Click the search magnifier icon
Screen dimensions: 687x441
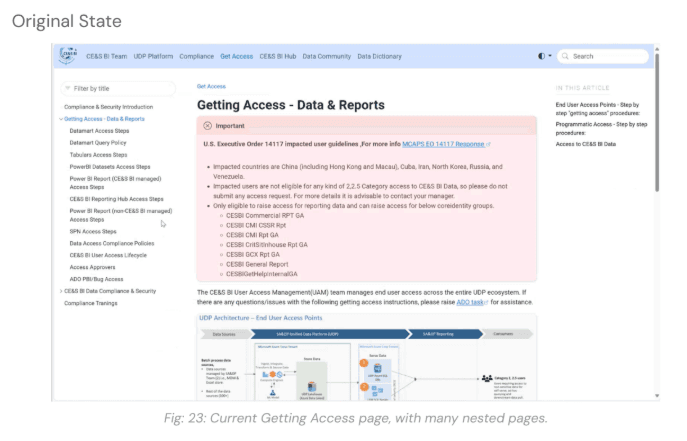(x=565, y=56)
